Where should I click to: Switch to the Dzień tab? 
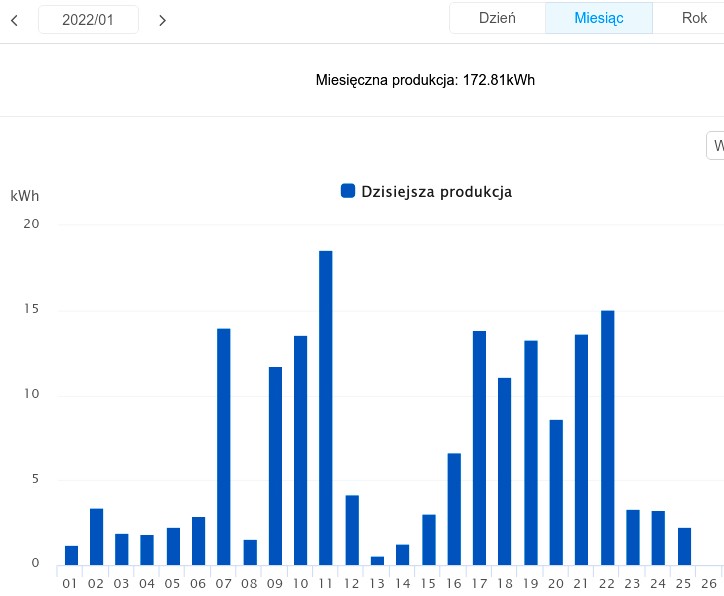pos(497,18)
